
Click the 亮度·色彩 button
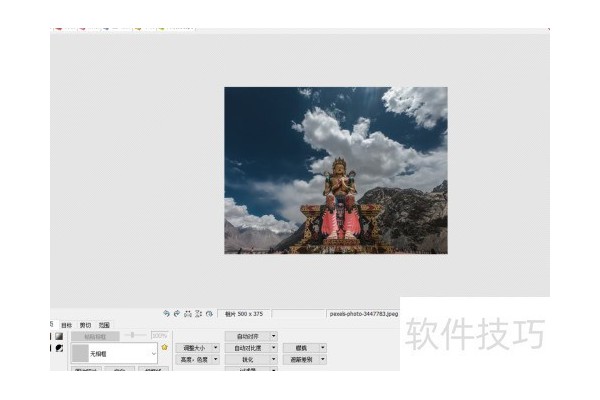[x=194, y=359]
